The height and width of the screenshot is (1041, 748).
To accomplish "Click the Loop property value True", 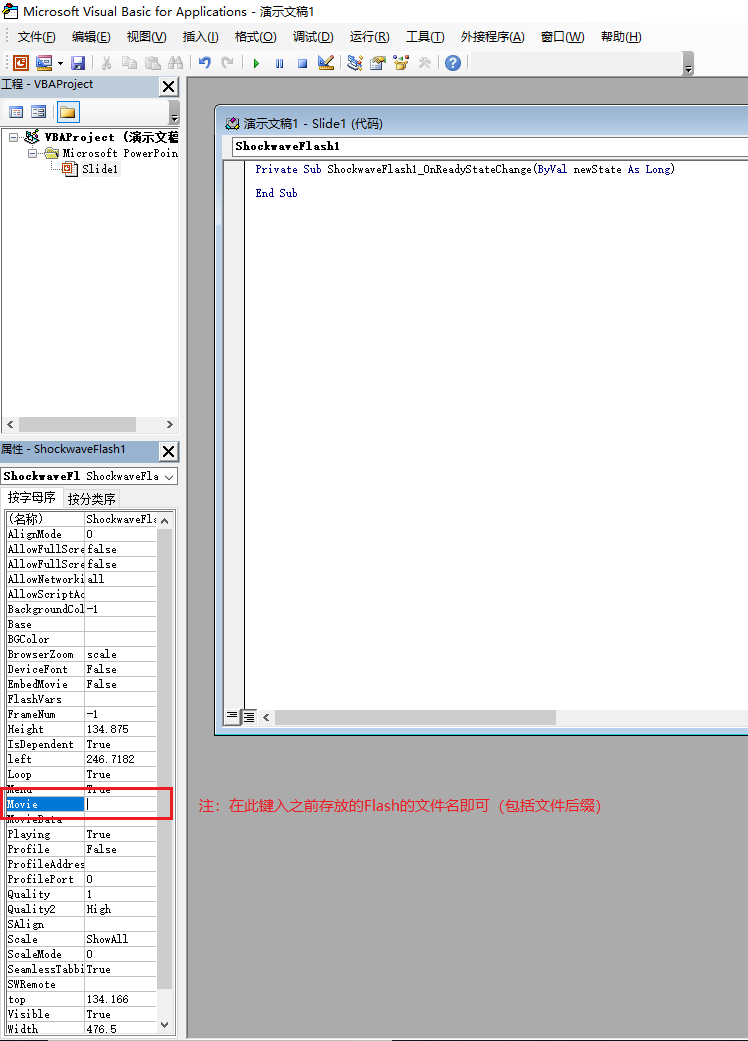I will click(x=120, y=774).
